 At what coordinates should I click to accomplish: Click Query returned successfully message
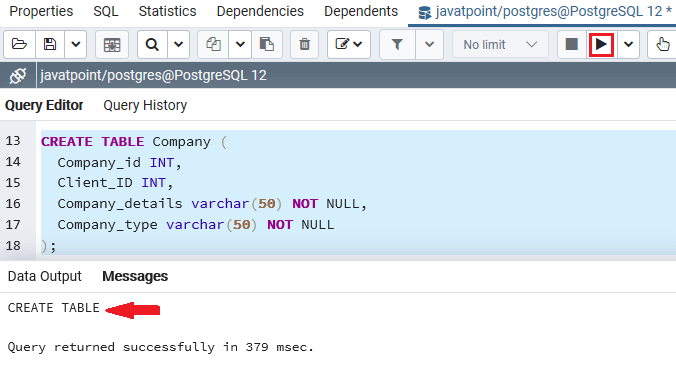point(160,347)
